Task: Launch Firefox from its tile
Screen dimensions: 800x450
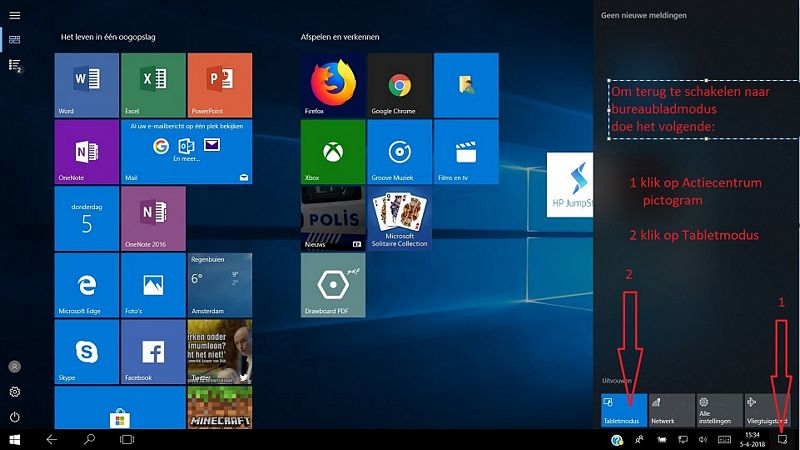Action: 333,85
